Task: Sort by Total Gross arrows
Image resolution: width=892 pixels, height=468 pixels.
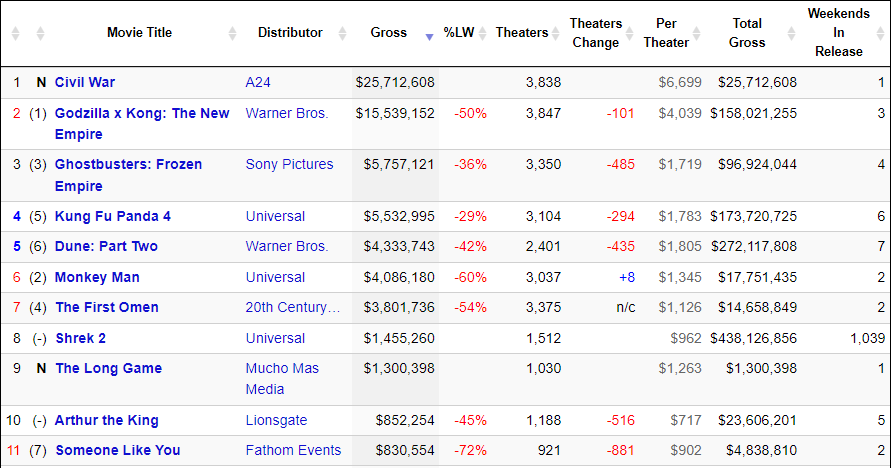Action: 791,33
